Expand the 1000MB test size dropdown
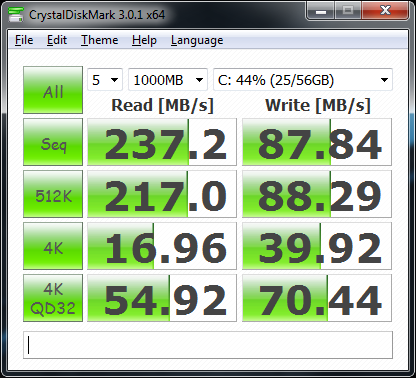This screenshot has width=416, height=378. click(x=168, y=80)
